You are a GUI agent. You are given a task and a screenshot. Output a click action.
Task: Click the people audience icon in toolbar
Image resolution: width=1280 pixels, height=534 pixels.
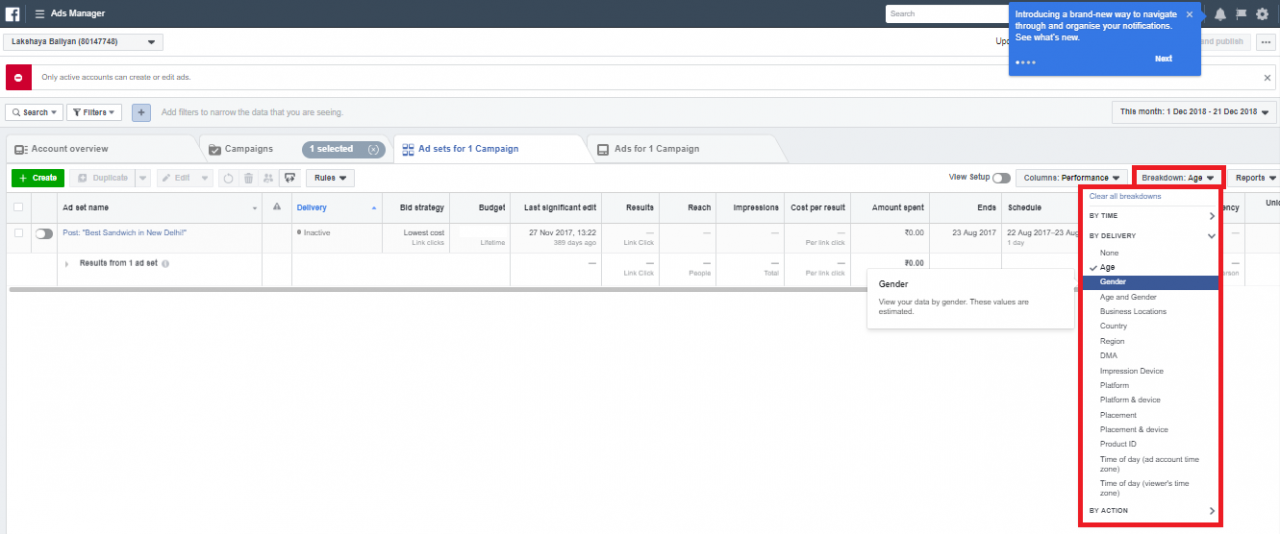268,178
